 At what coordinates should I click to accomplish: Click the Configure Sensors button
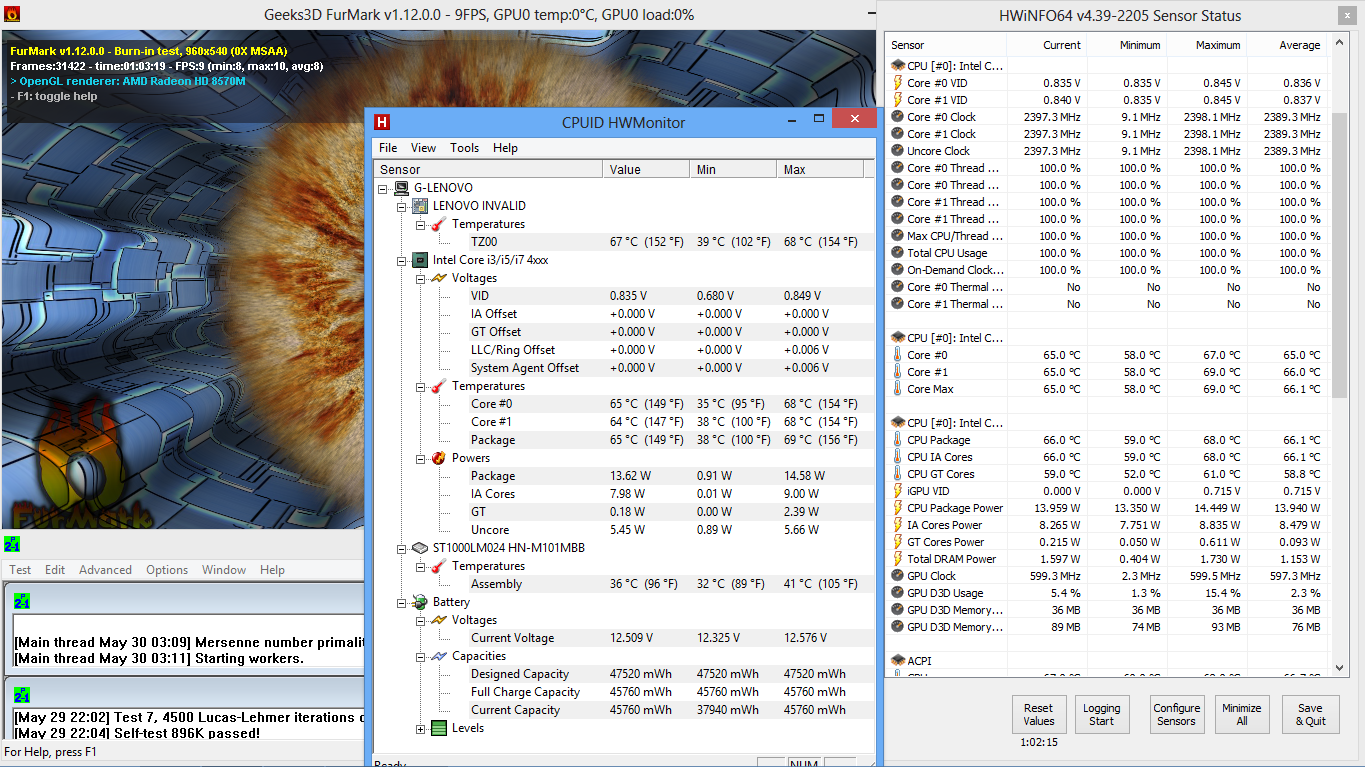[1176, 714]
